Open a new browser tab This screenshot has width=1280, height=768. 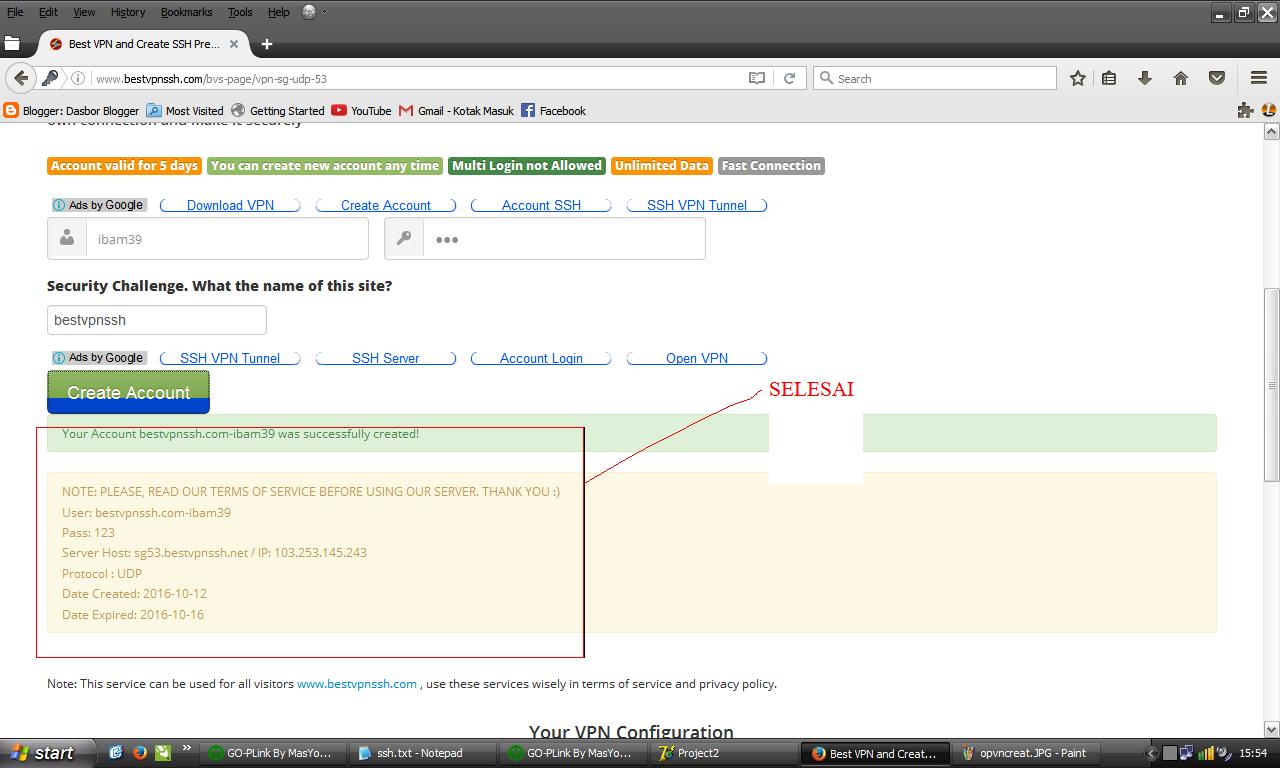266,44
